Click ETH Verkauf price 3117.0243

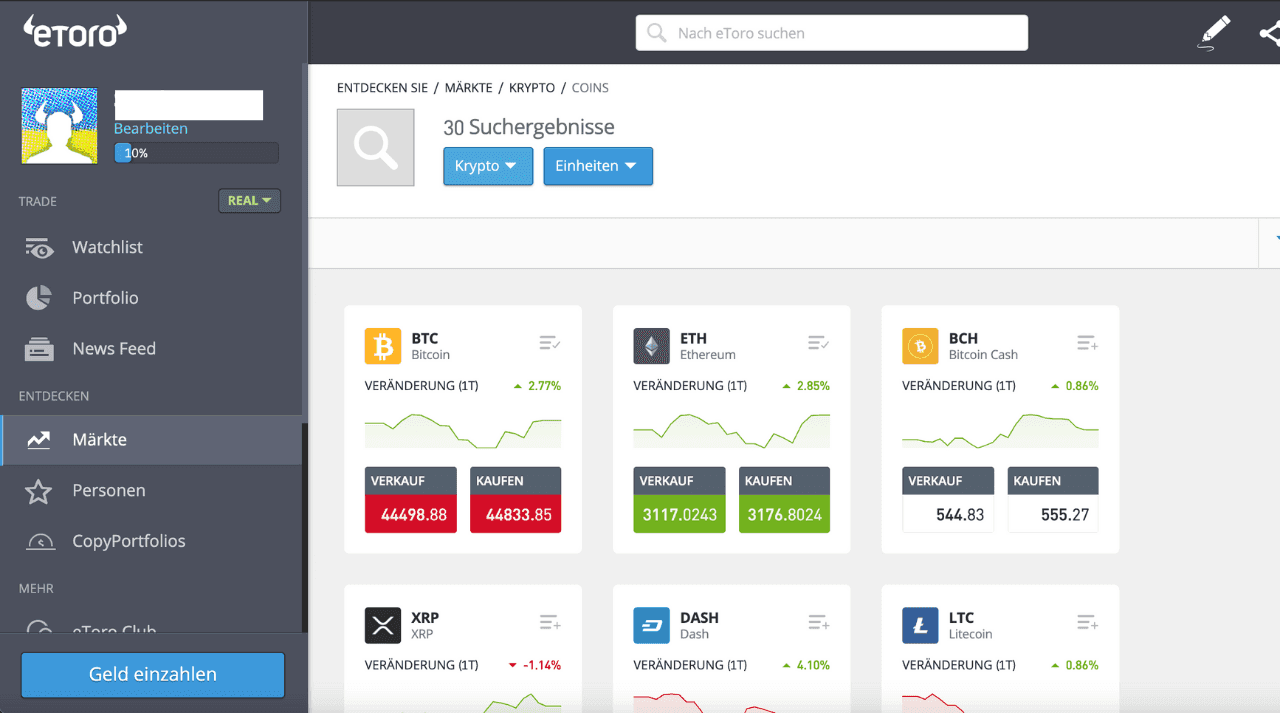680,514
